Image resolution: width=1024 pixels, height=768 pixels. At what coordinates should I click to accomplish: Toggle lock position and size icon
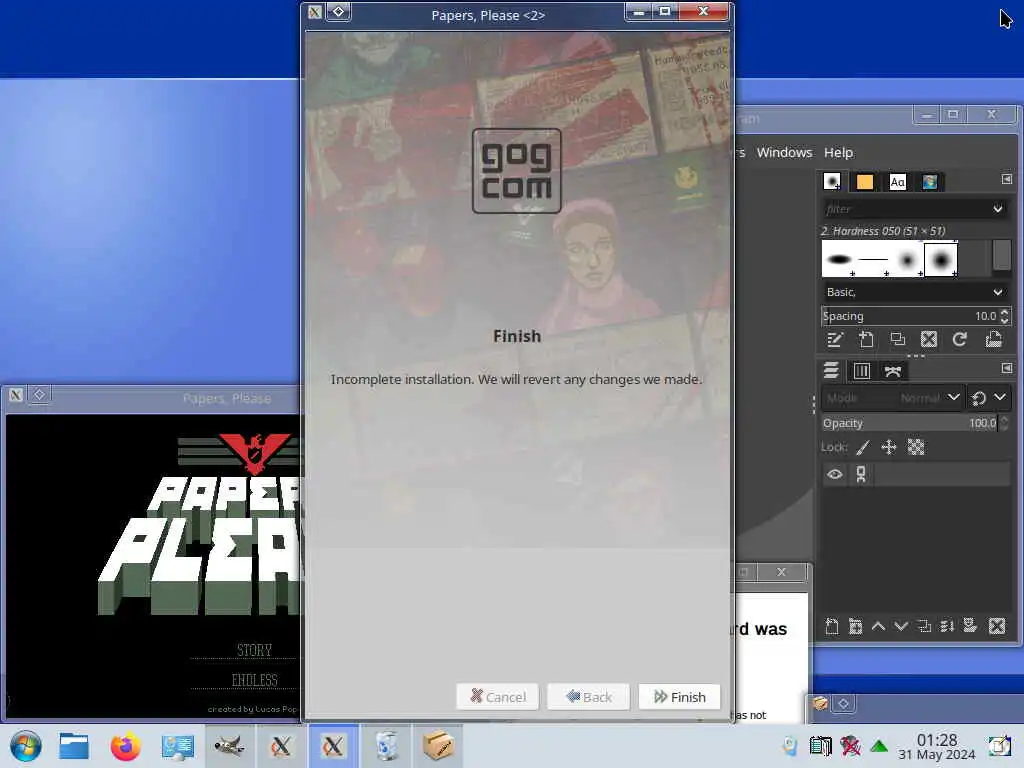tap(888, 447)
